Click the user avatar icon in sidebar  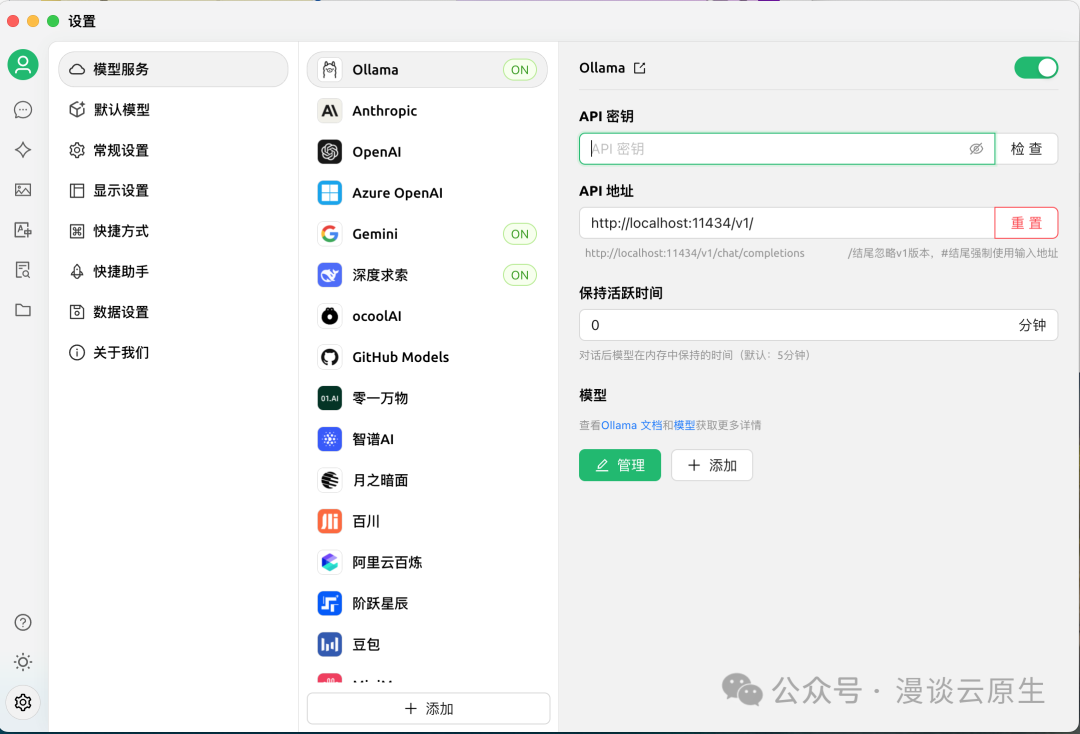23,65
